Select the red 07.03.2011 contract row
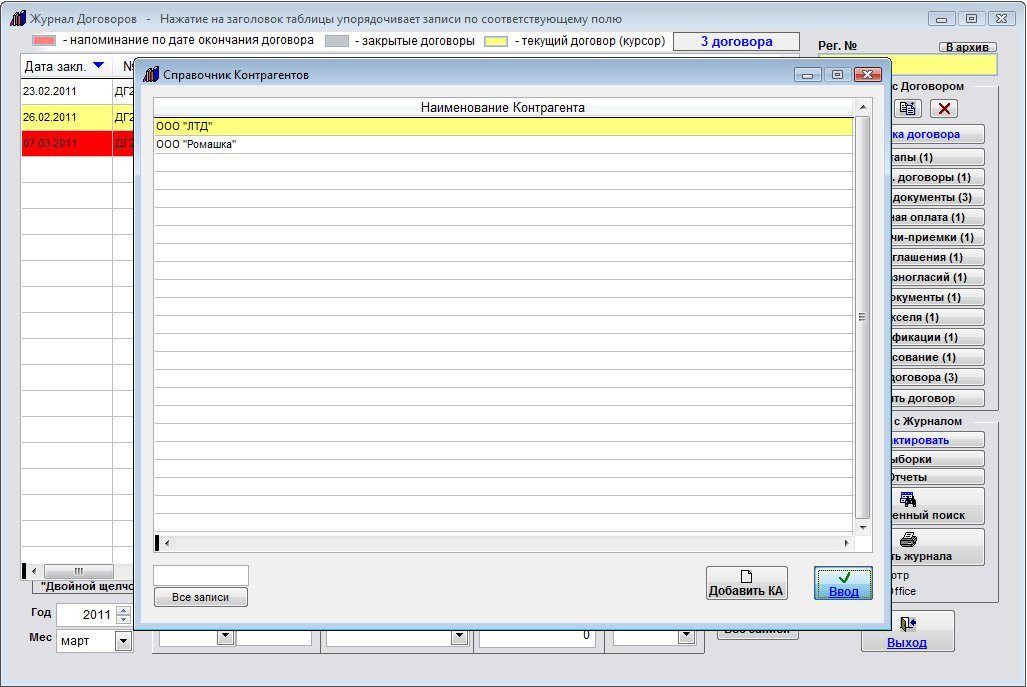Image resolution: width=1027 pixels, height=687 pixels. [x=77, y=143]
